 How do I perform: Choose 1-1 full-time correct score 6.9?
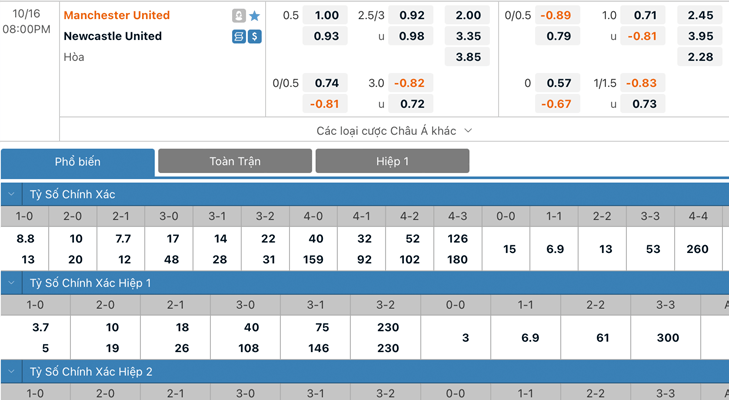point(554,249)
